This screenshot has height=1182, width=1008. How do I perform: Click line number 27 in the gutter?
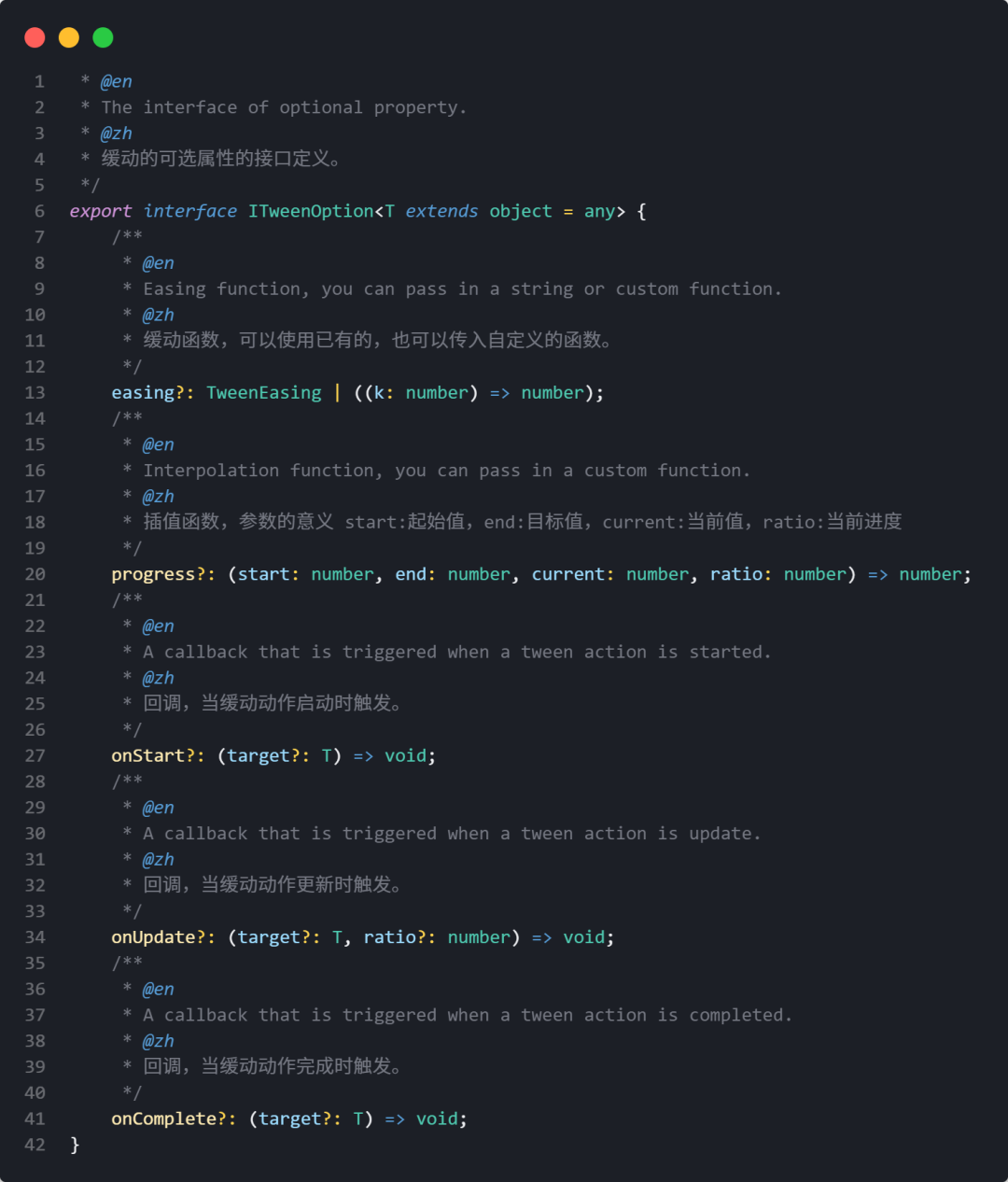pyautogui.click(x=35, y=755)
